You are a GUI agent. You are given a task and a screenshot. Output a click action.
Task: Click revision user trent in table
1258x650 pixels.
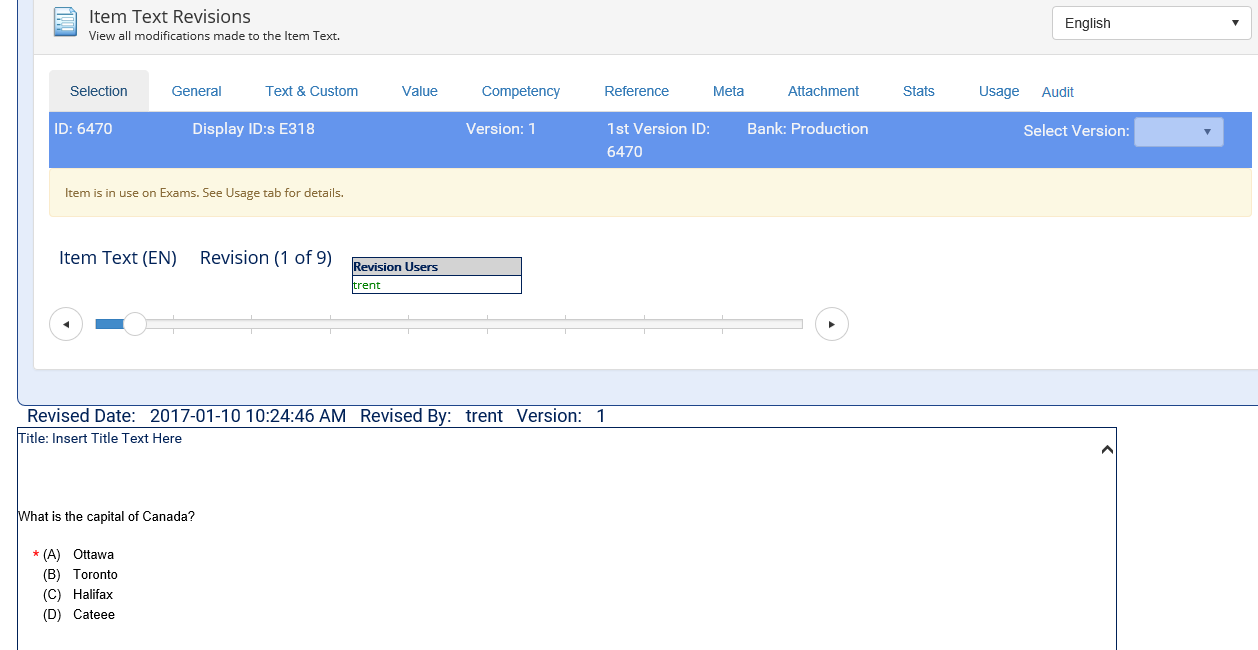(367, 285)
